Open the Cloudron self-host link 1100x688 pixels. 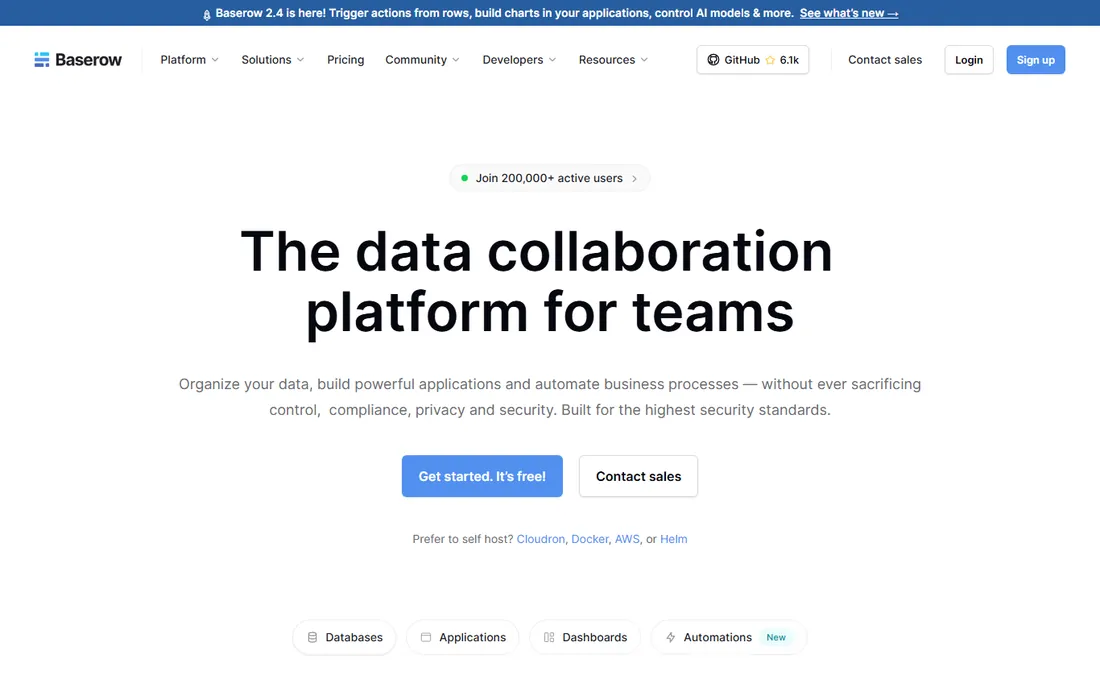pos(541,539)
